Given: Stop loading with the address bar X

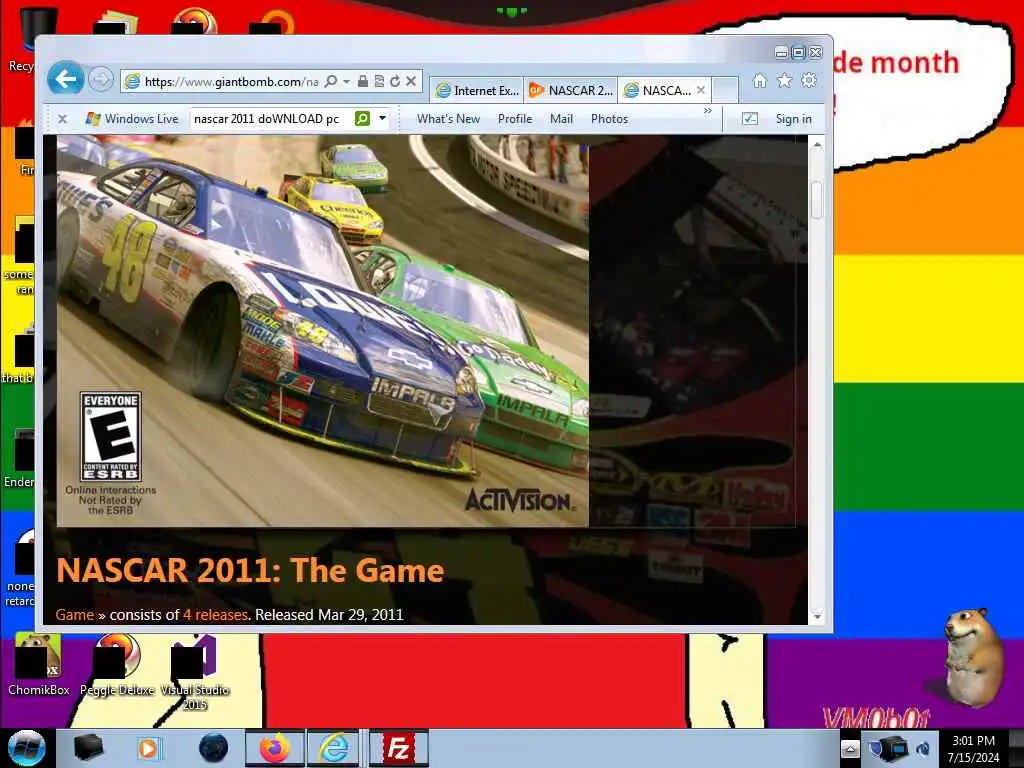Looking at the screenshot, I should point(411,81).
